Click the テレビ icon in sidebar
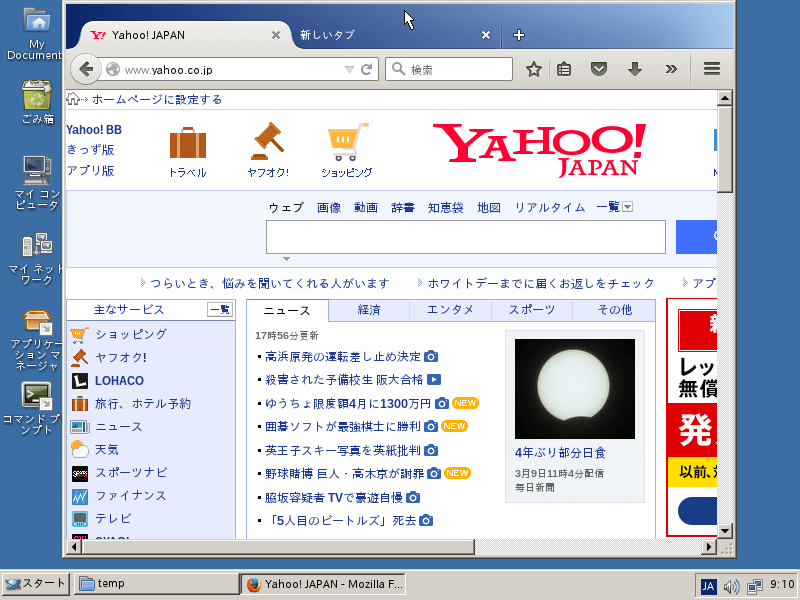The width and height of the screenshot is (800, 600). tap(80, 519)
